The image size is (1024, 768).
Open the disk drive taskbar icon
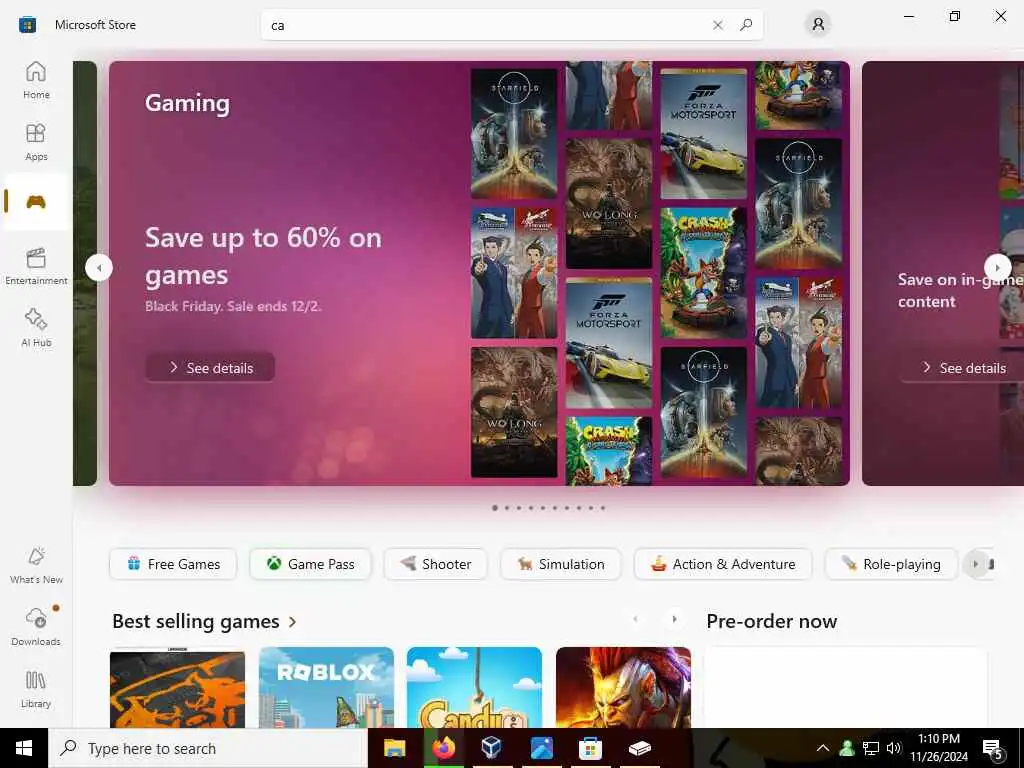[639, 748]
